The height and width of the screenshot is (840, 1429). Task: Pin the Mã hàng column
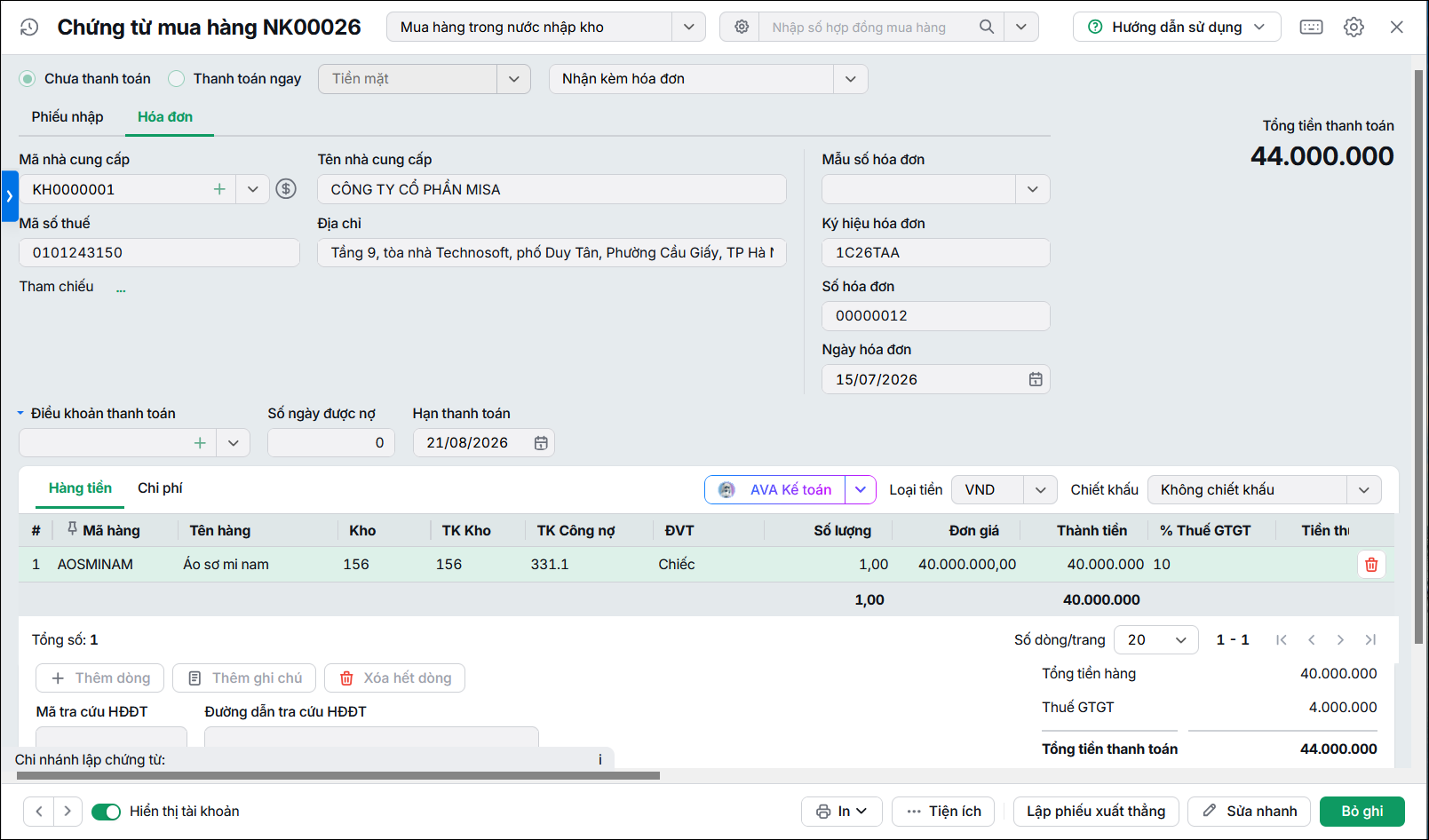pyautogui.click(x=72, y=529)
